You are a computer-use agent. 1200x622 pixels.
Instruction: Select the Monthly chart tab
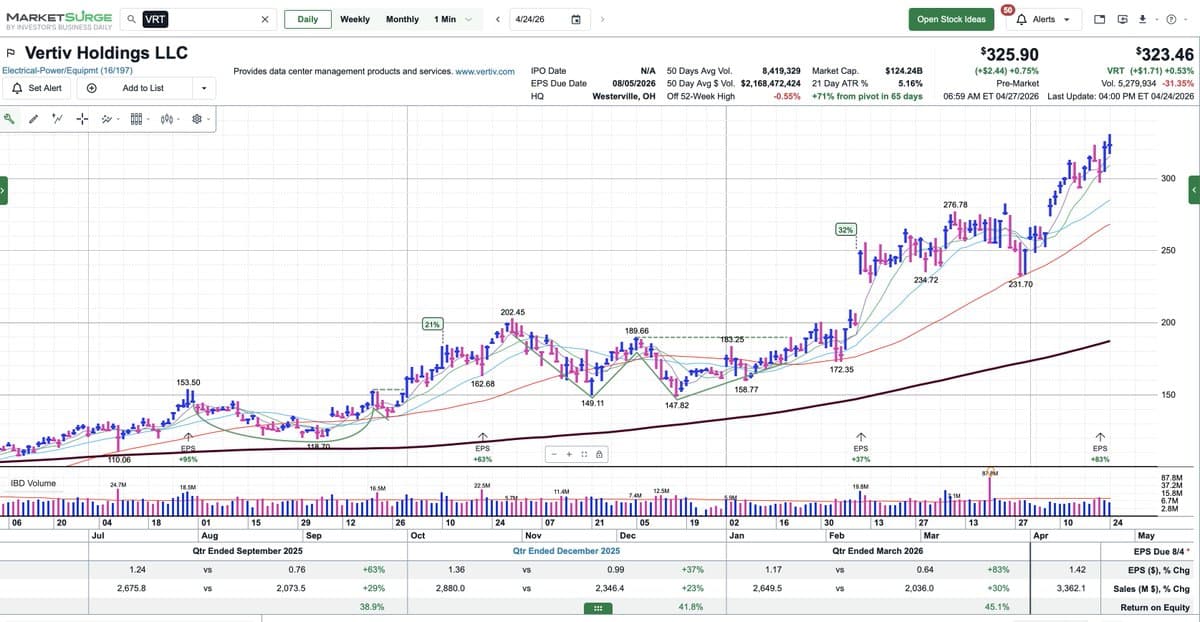click(x=402, y=19)
